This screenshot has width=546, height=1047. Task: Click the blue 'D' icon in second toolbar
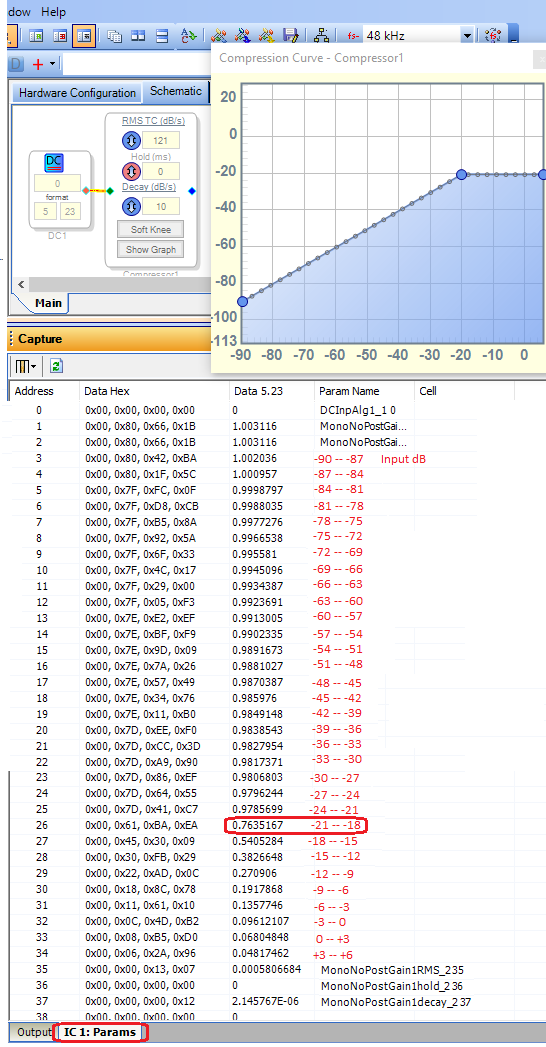(x=17, y=65)
